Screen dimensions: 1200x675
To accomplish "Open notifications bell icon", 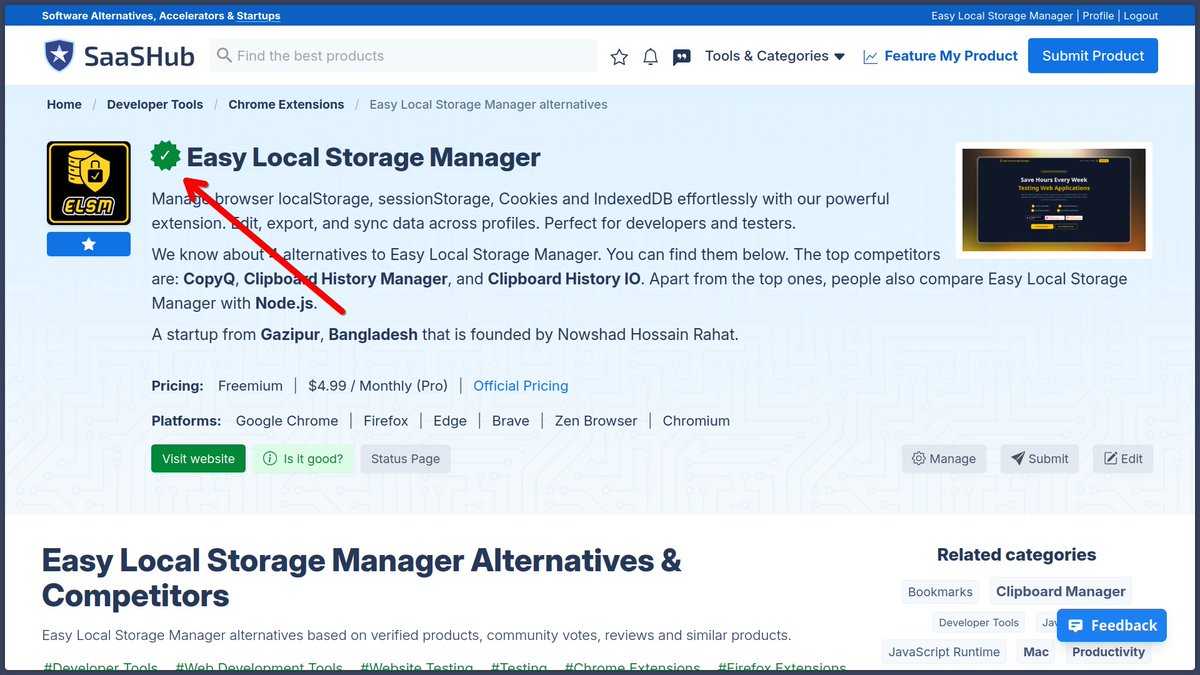I will tap(650, 57).
